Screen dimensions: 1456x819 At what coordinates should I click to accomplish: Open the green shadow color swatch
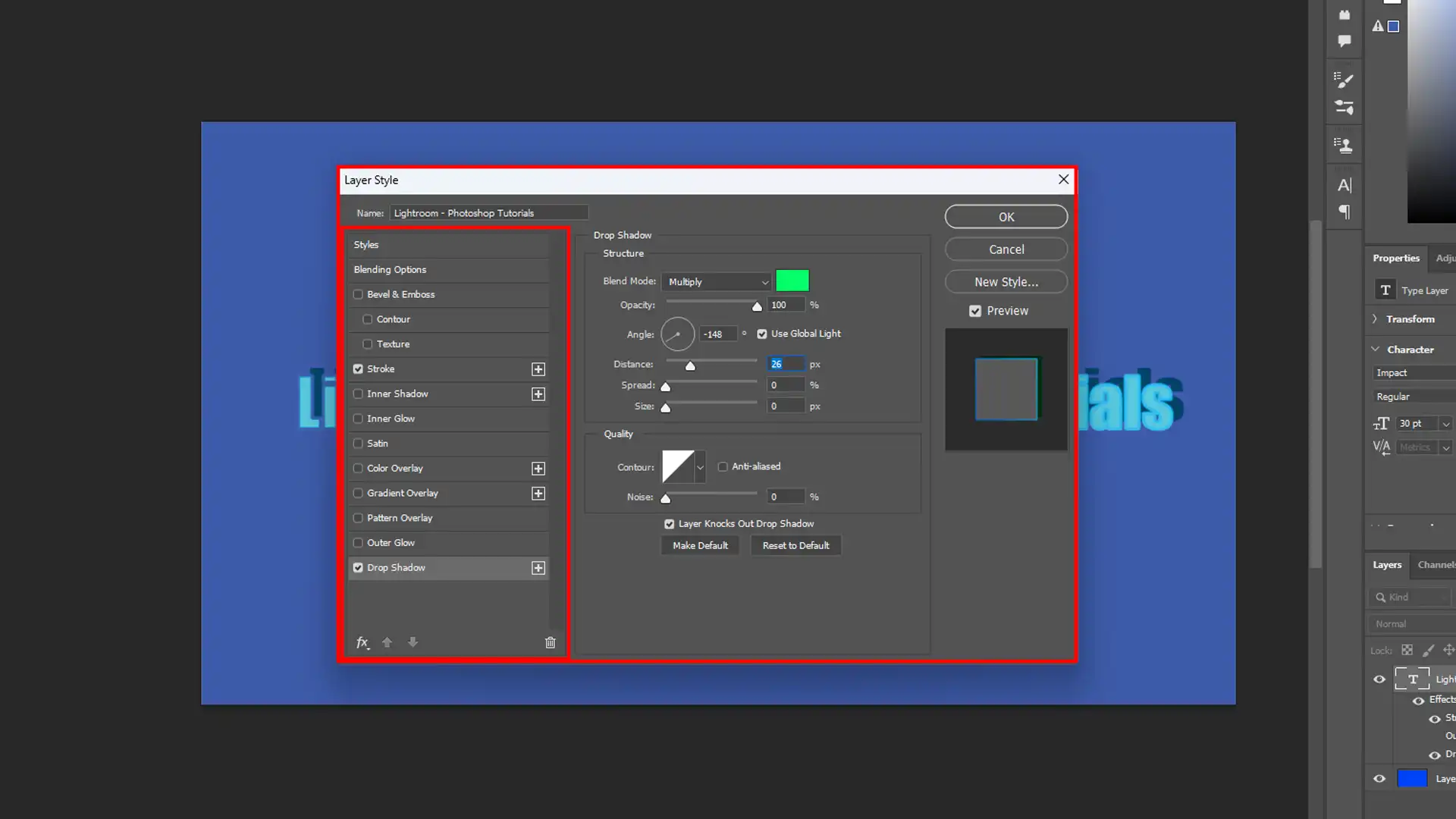pyautogui.click(x=792, y=281)
